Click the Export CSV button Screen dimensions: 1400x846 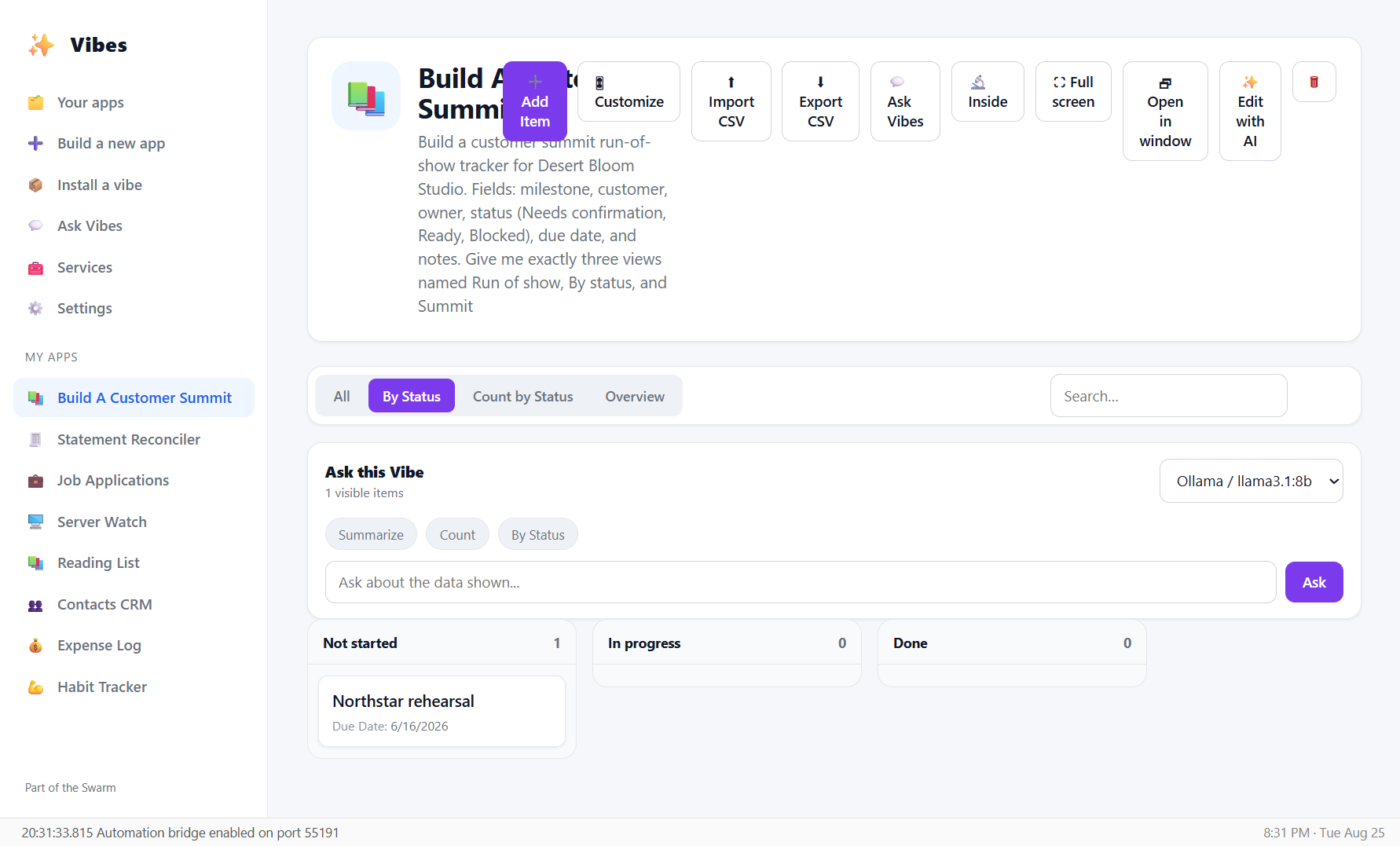(x=821, y=101)
